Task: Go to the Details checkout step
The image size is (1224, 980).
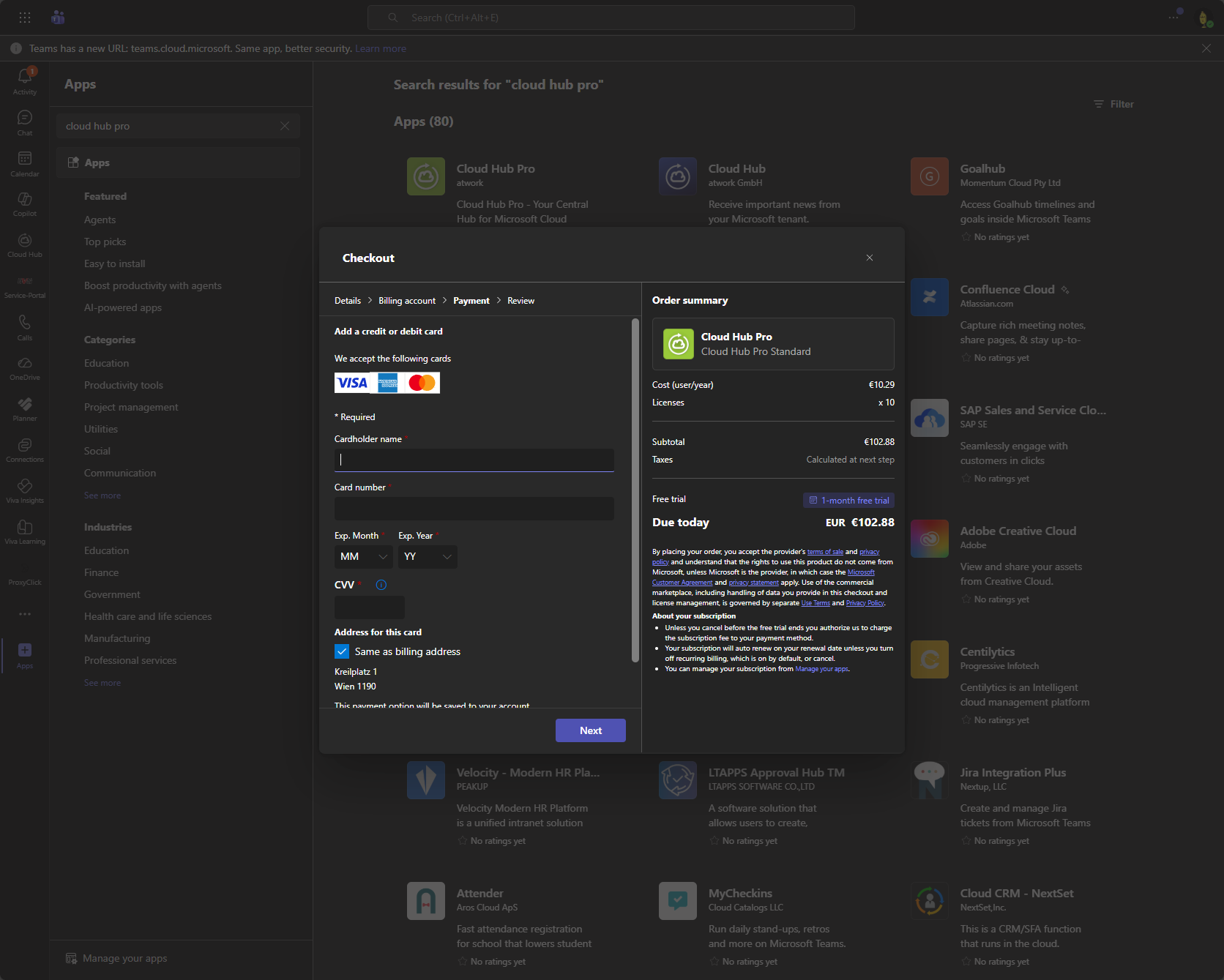Action: [x=348, y=301]
